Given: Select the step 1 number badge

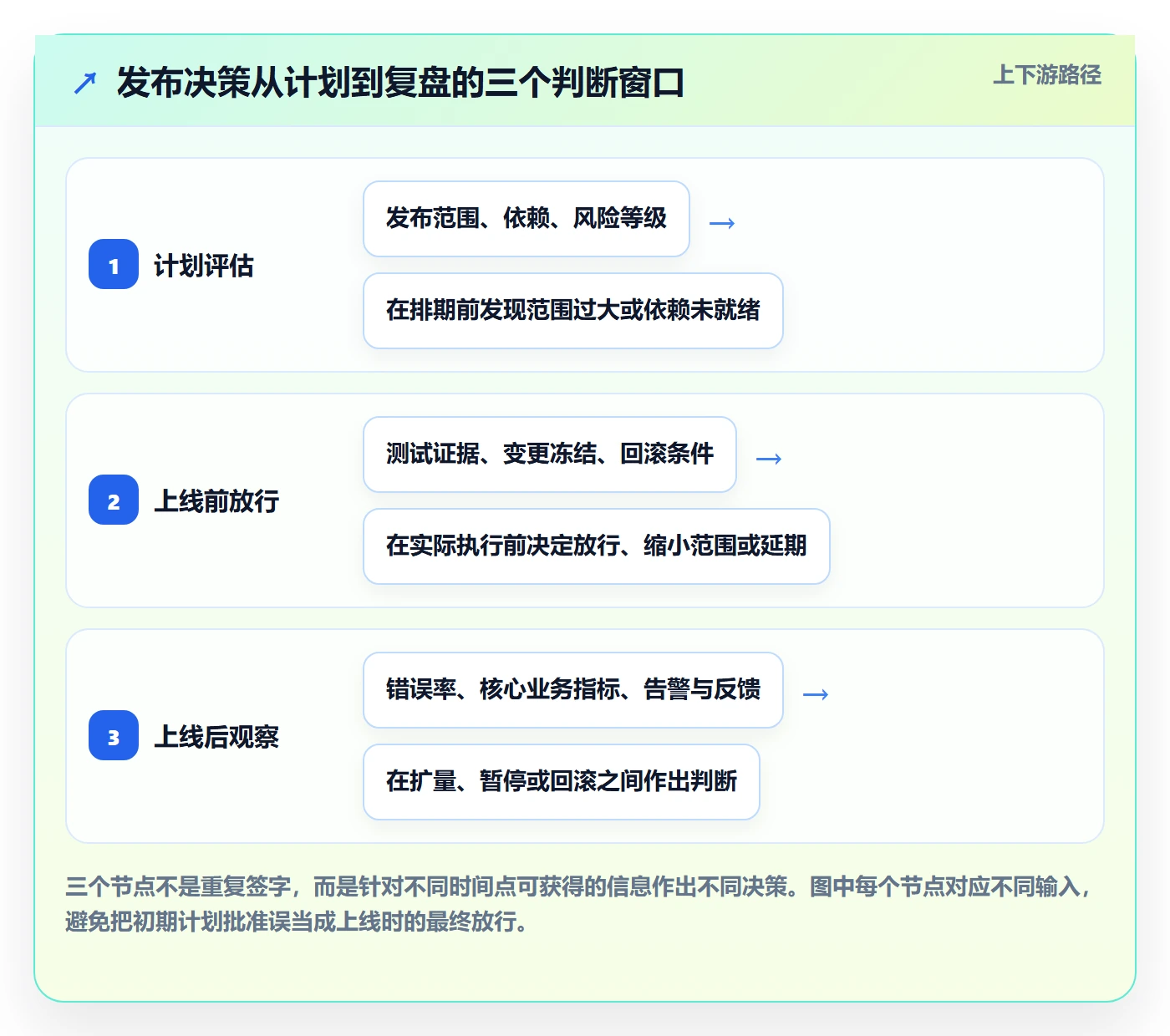Looking at the screenshot, I should [x=114, y=264].
